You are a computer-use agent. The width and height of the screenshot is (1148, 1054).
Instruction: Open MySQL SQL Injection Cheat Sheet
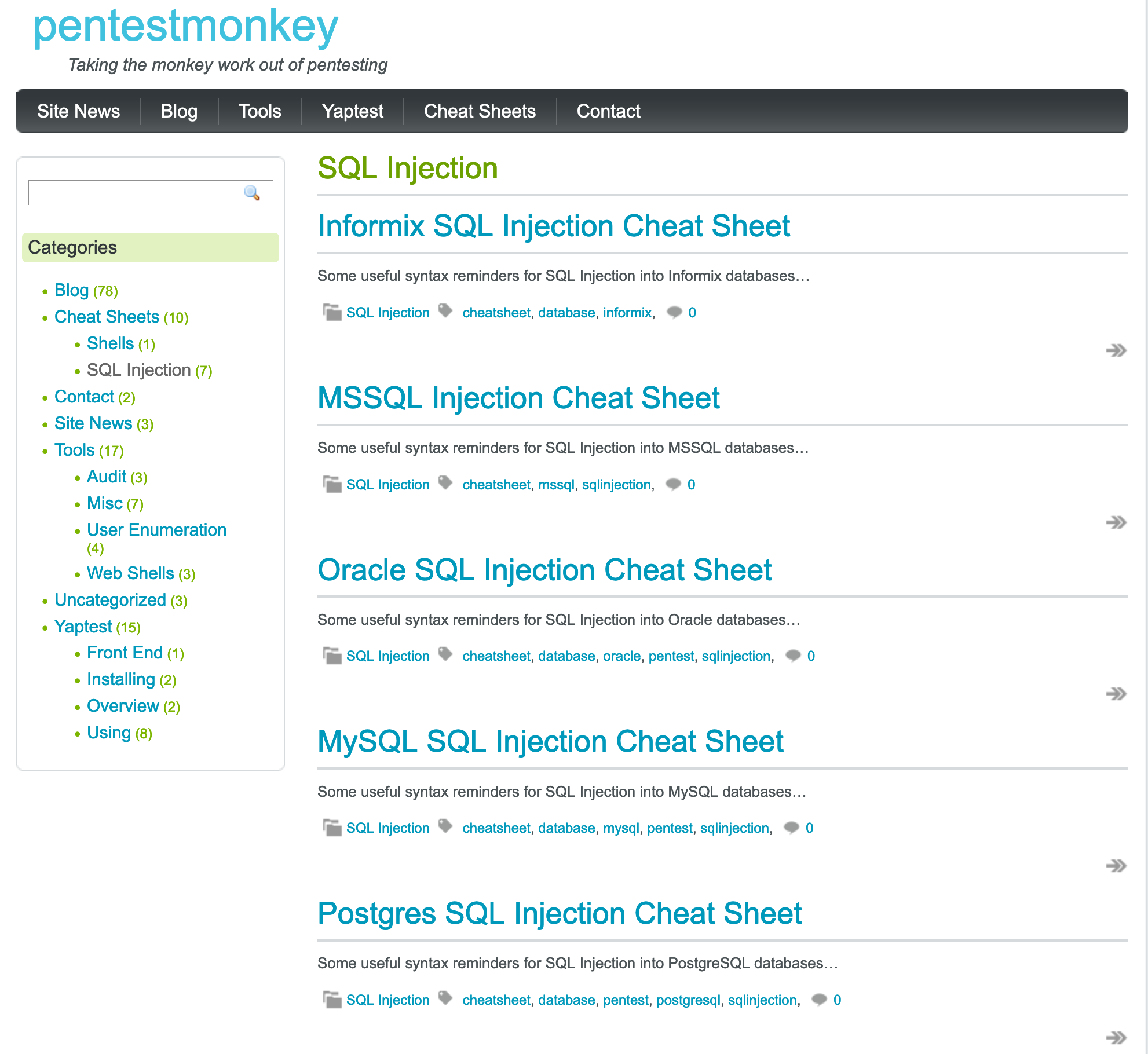coord(550,742)
